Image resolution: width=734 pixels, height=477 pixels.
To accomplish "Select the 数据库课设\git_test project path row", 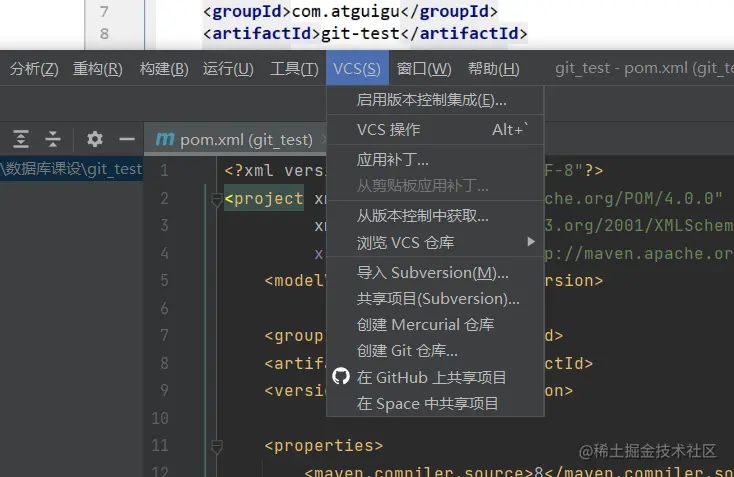I will pos(71,169).
